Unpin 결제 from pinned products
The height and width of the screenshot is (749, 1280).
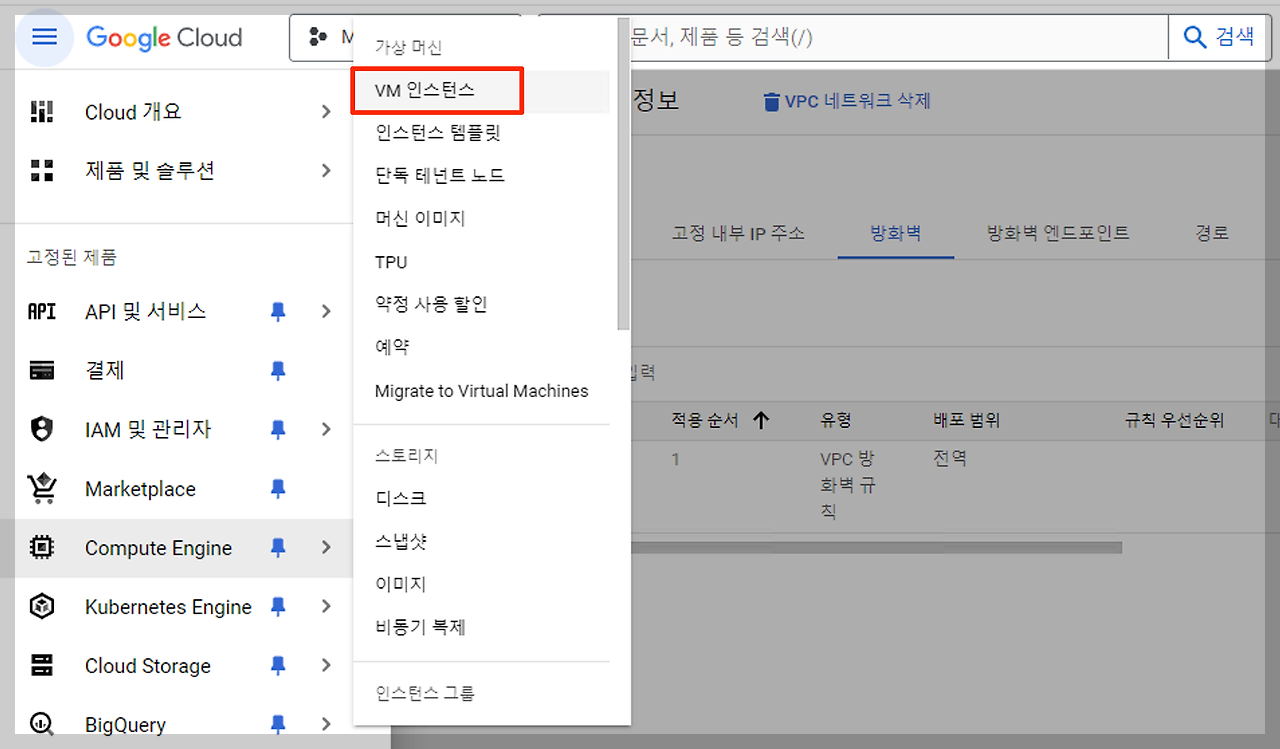click(x=278, y=371)
